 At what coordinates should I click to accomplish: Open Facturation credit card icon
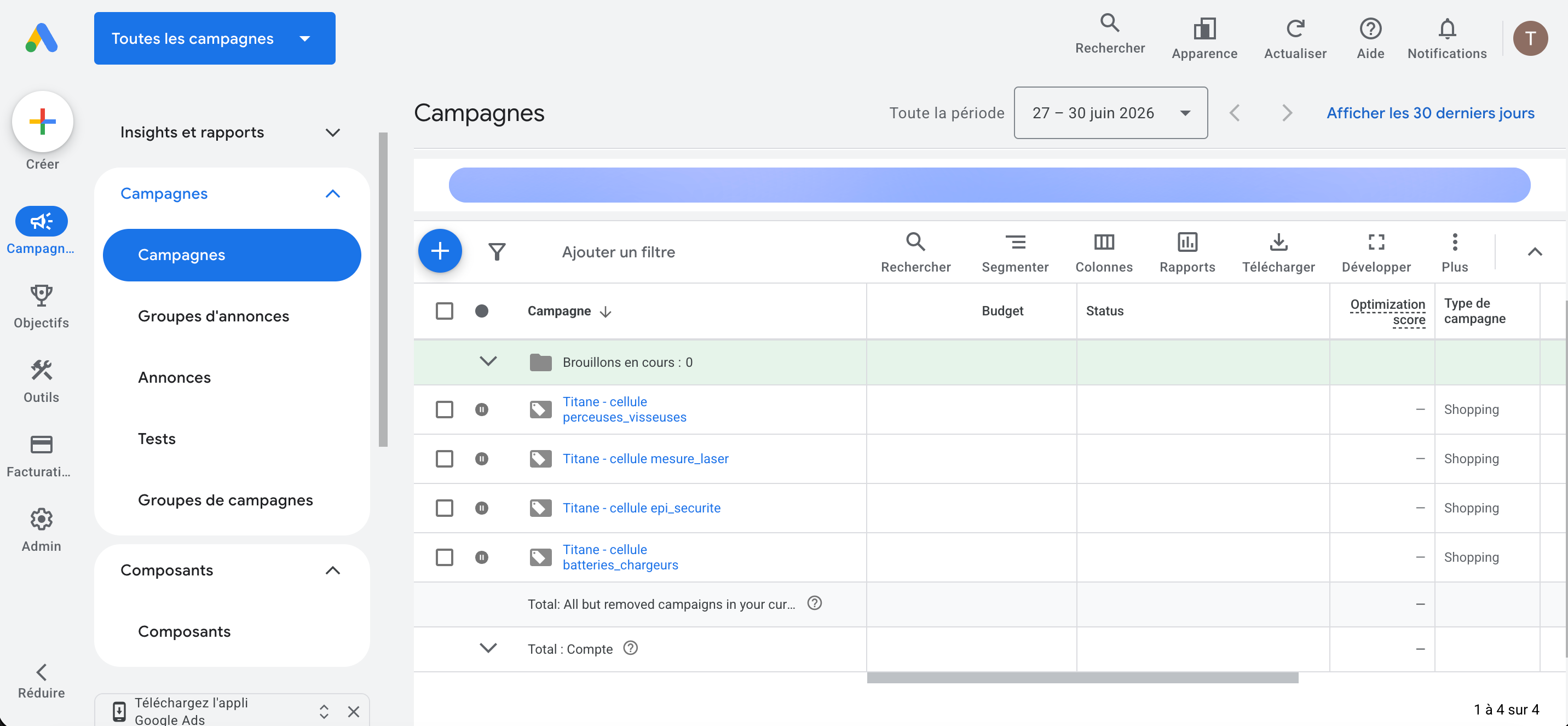42,444
